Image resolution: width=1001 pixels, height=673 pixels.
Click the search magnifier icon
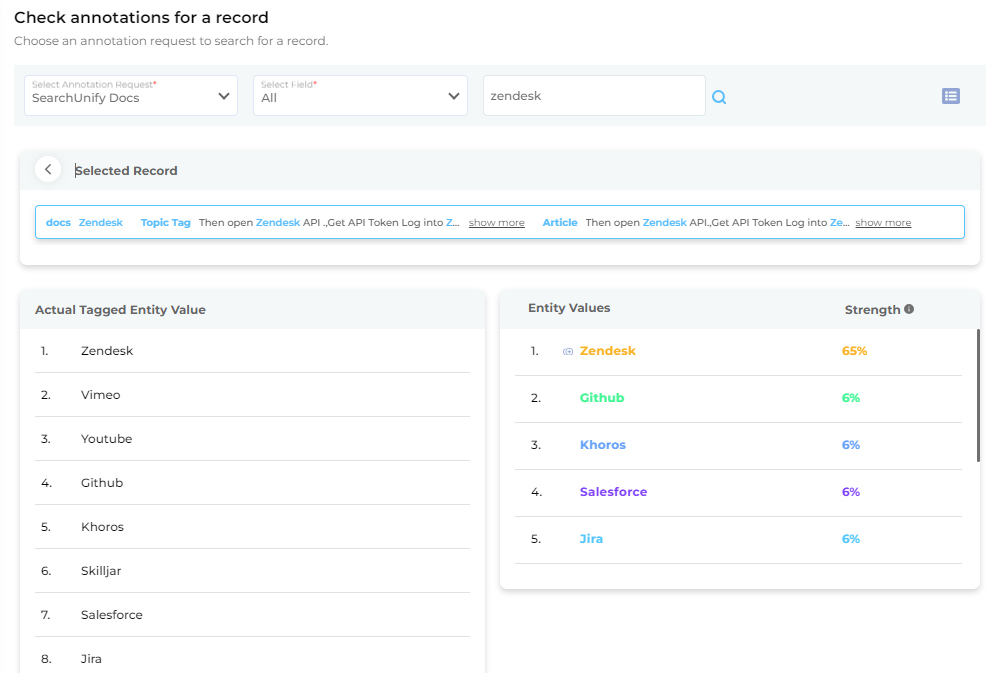click(x=719, y=97)
